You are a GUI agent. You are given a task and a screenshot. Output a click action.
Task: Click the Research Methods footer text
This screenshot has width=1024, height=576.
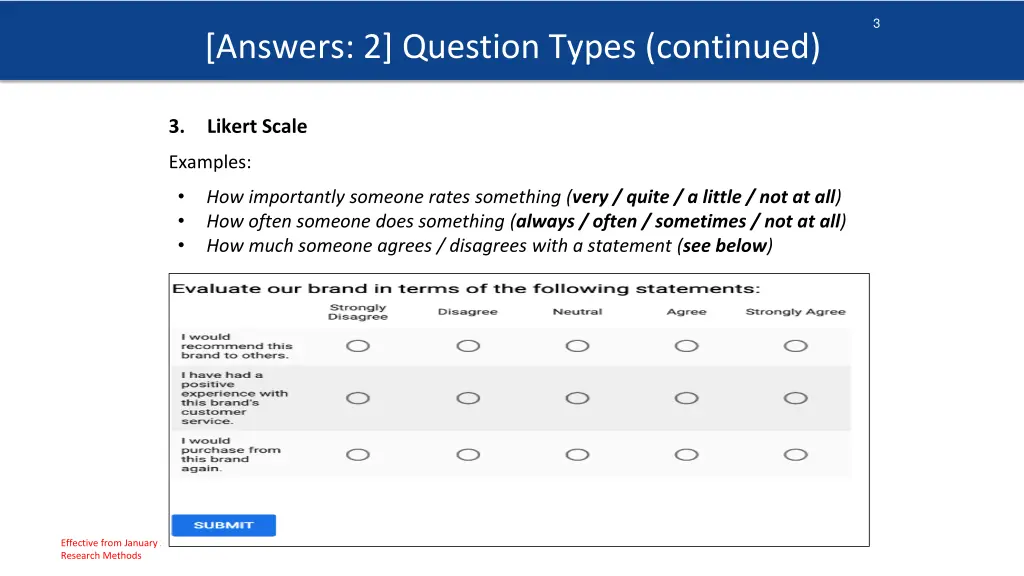click(x=101, y=556)
